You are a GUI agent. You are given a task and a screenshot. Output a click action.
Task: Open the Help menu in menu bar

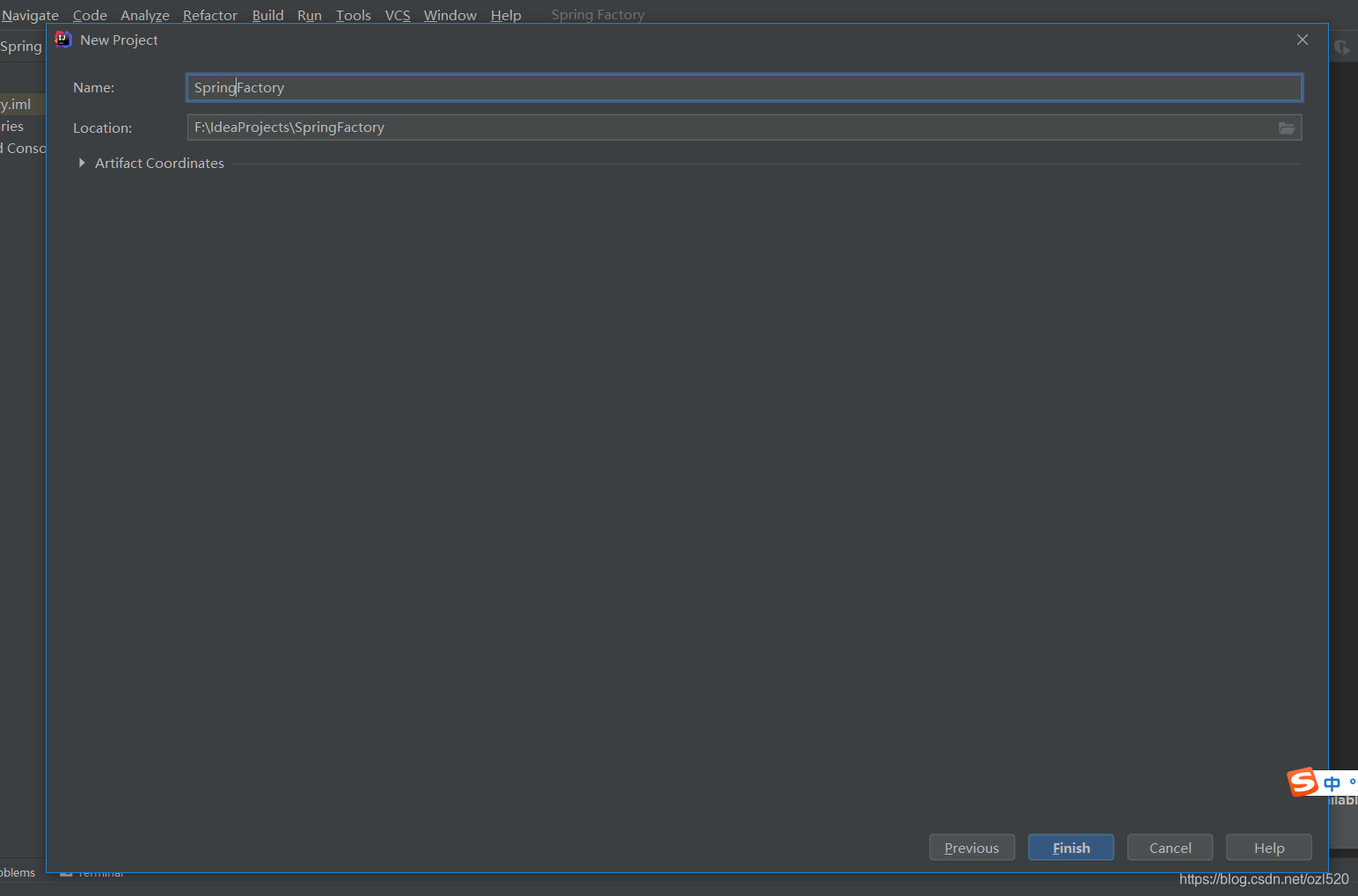coord(506,15)
